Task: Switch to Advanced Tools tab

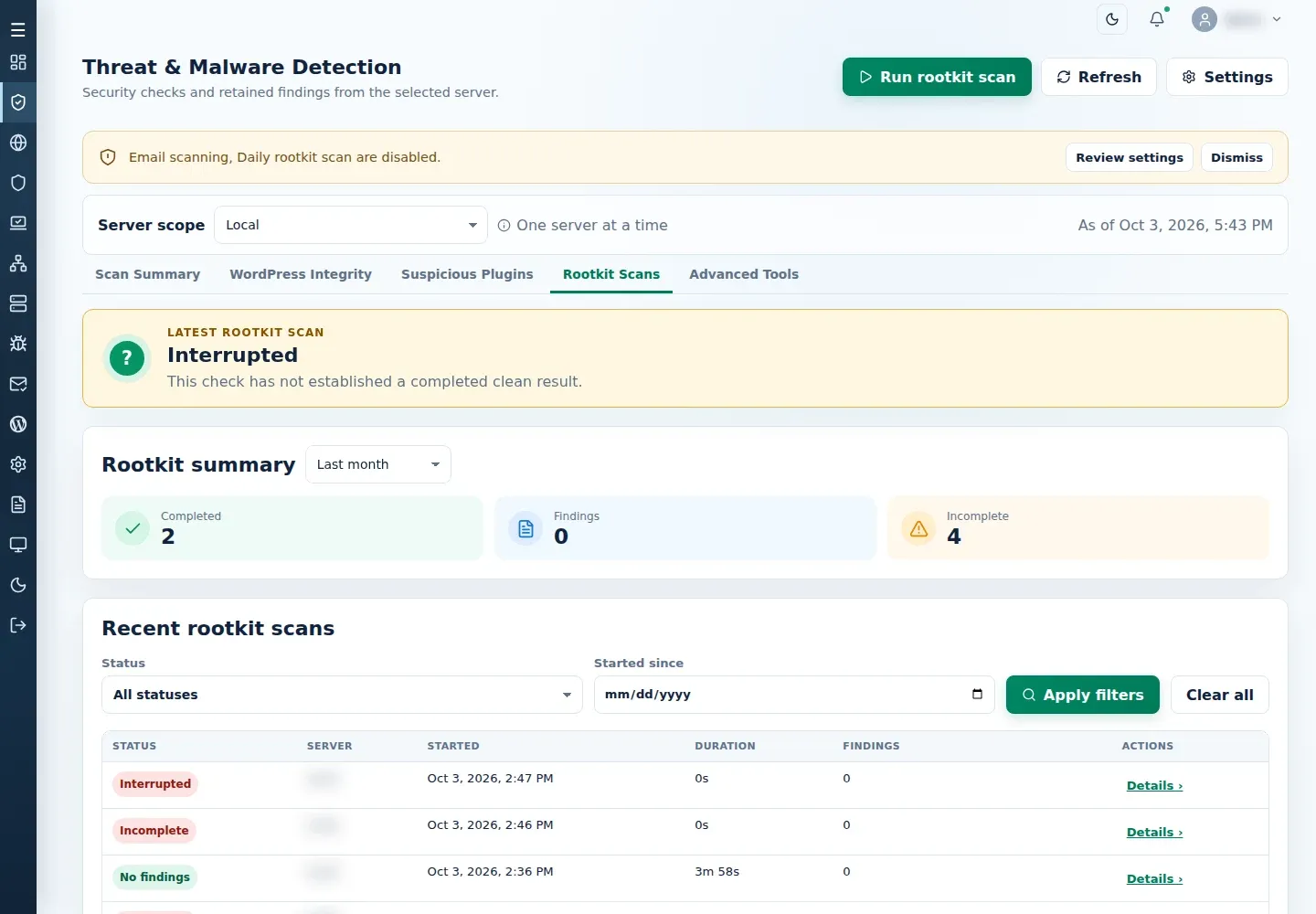Action: pos(744,274)
